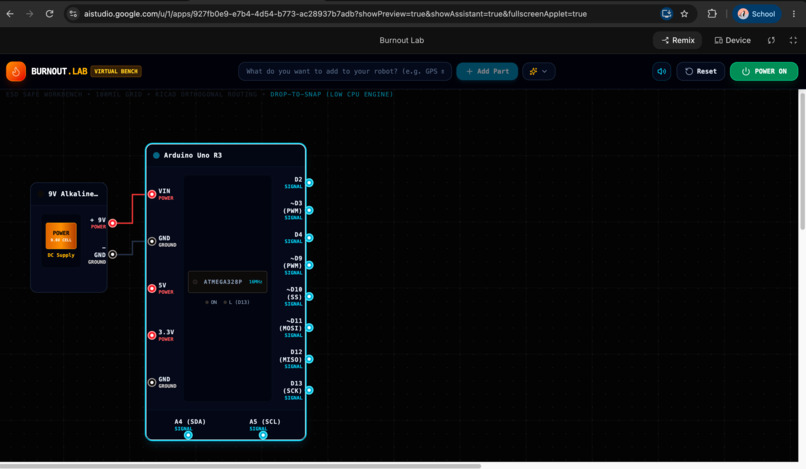Focus the add-to-robot text field
The width and height of the screenshot is (806, 469).
pos(345,71)
